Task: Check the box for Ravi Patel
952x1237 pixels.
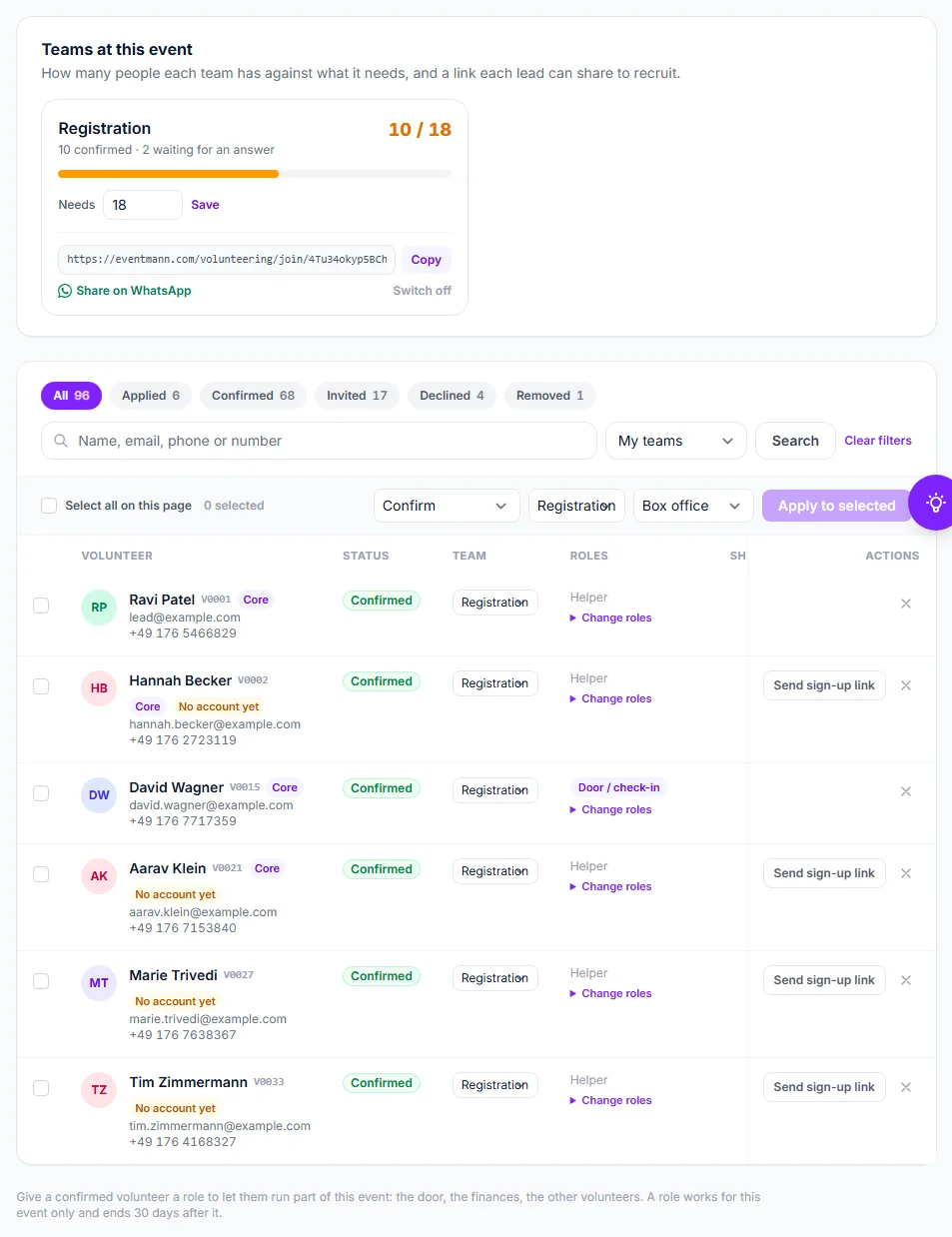Action: tap(41, 606)
